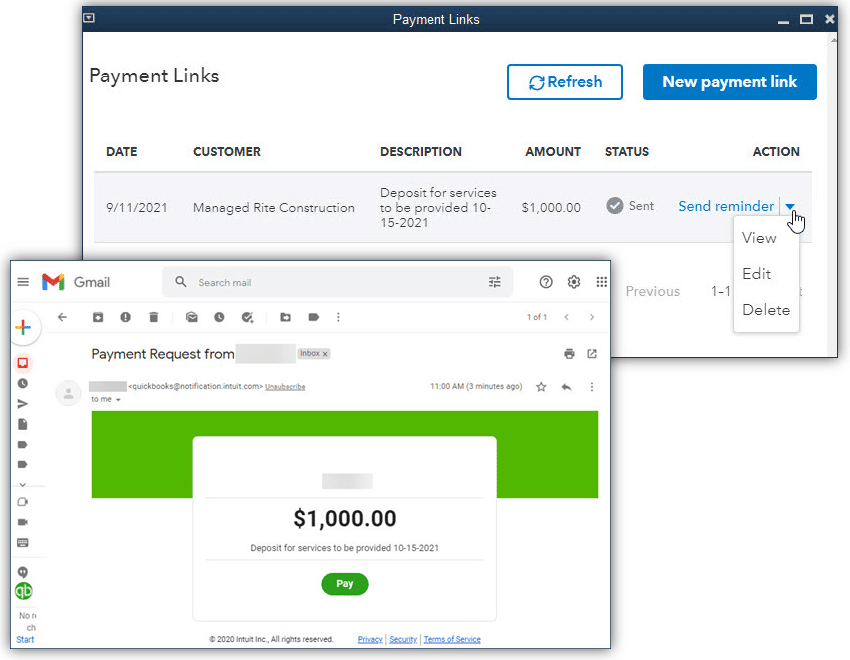Viewport: 850px width, 660px height.
Task: Click the sender avatar icon
Action: (68, 393)
